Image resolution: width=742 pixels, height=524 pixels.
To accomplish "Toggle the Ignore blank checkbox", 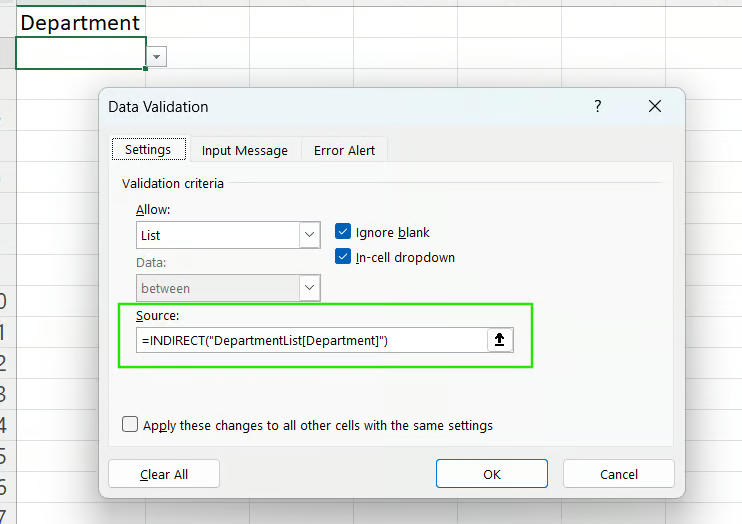I will click(x=343, y=231).
